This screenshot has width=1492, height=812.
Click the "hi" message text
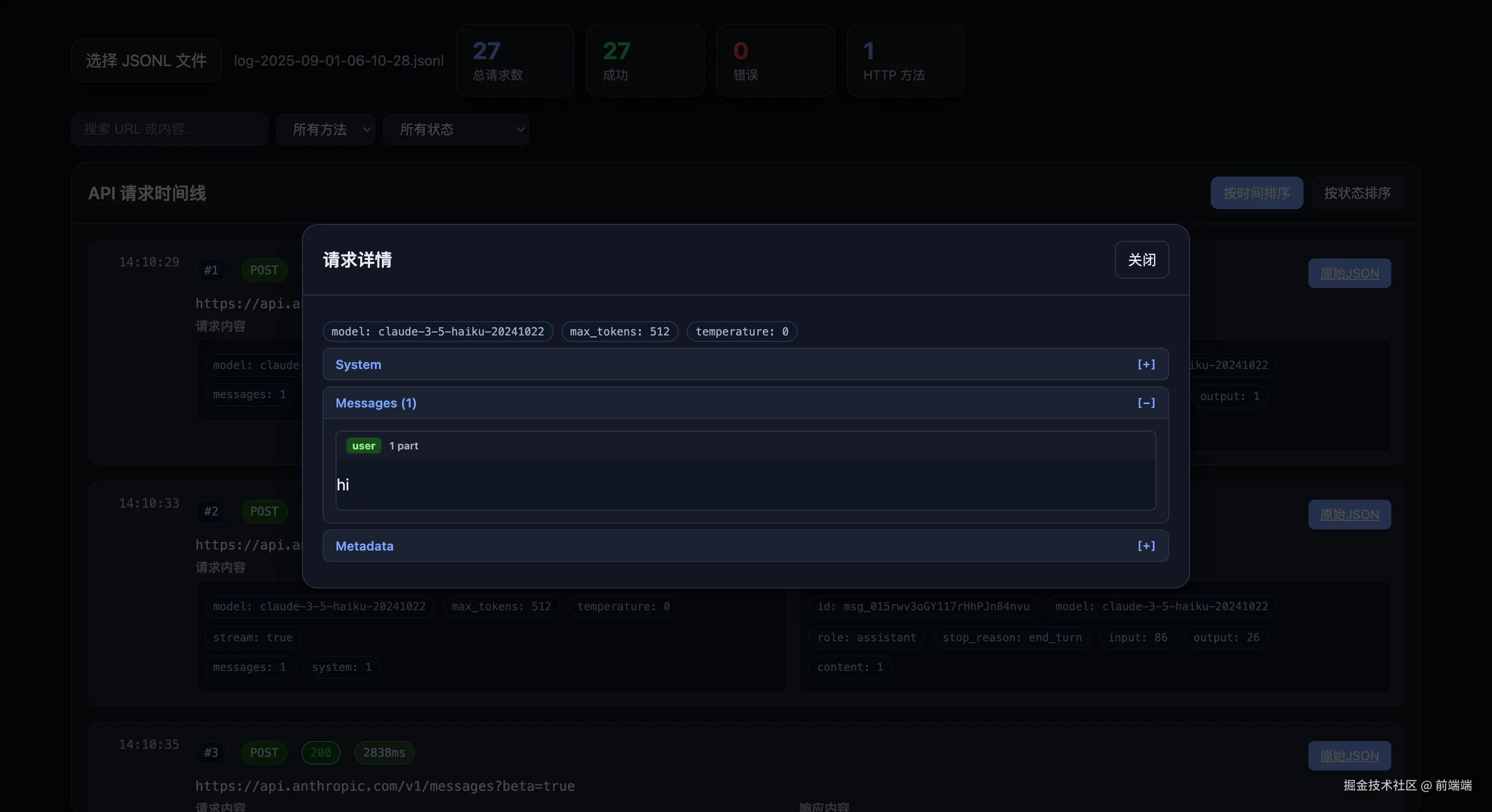point(343,485)
